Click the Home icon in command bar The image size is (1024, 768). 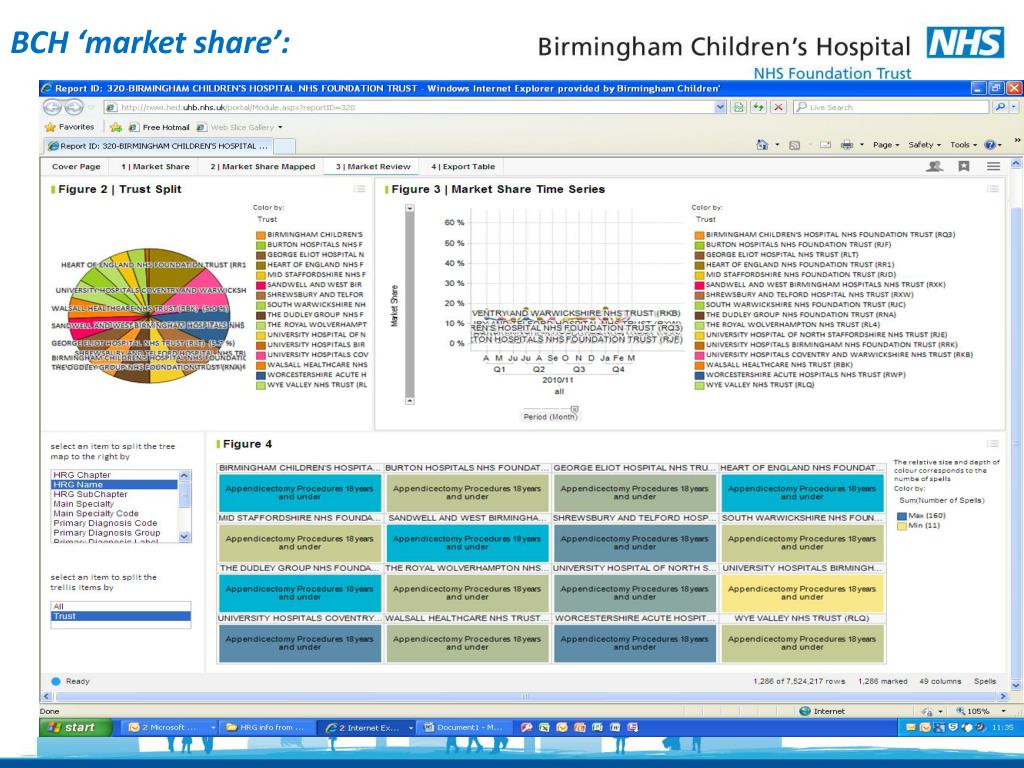coord(761,145)
